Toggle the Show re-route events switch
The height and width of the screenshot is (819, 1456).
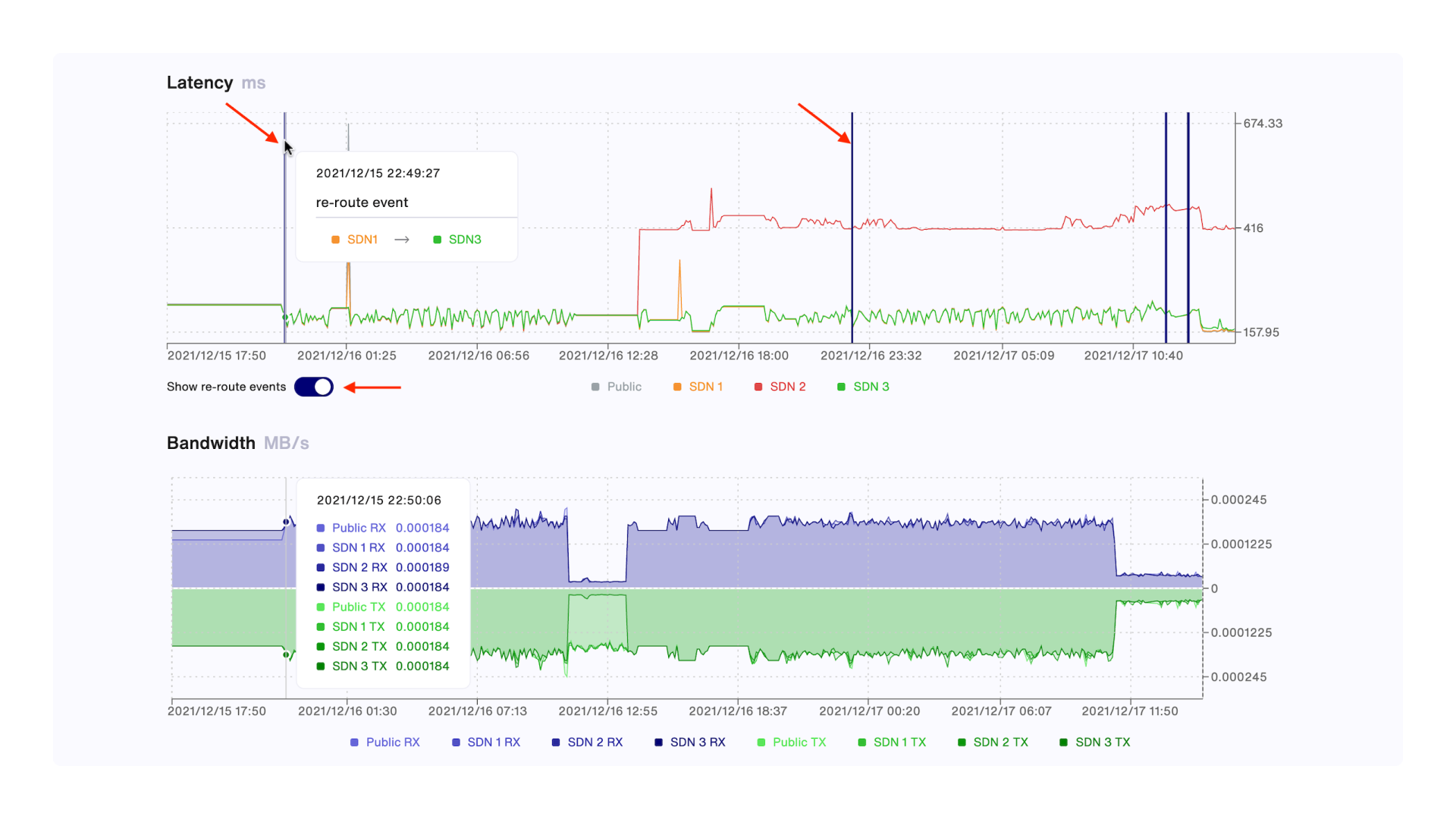click(314, 387)
